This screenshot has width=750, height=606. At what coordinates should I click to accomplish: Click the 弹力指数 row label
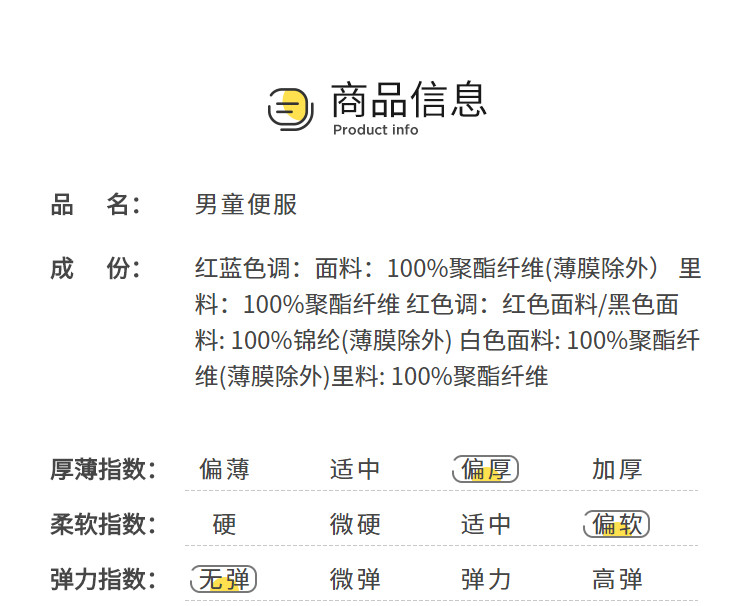click(x=103, y=579)
